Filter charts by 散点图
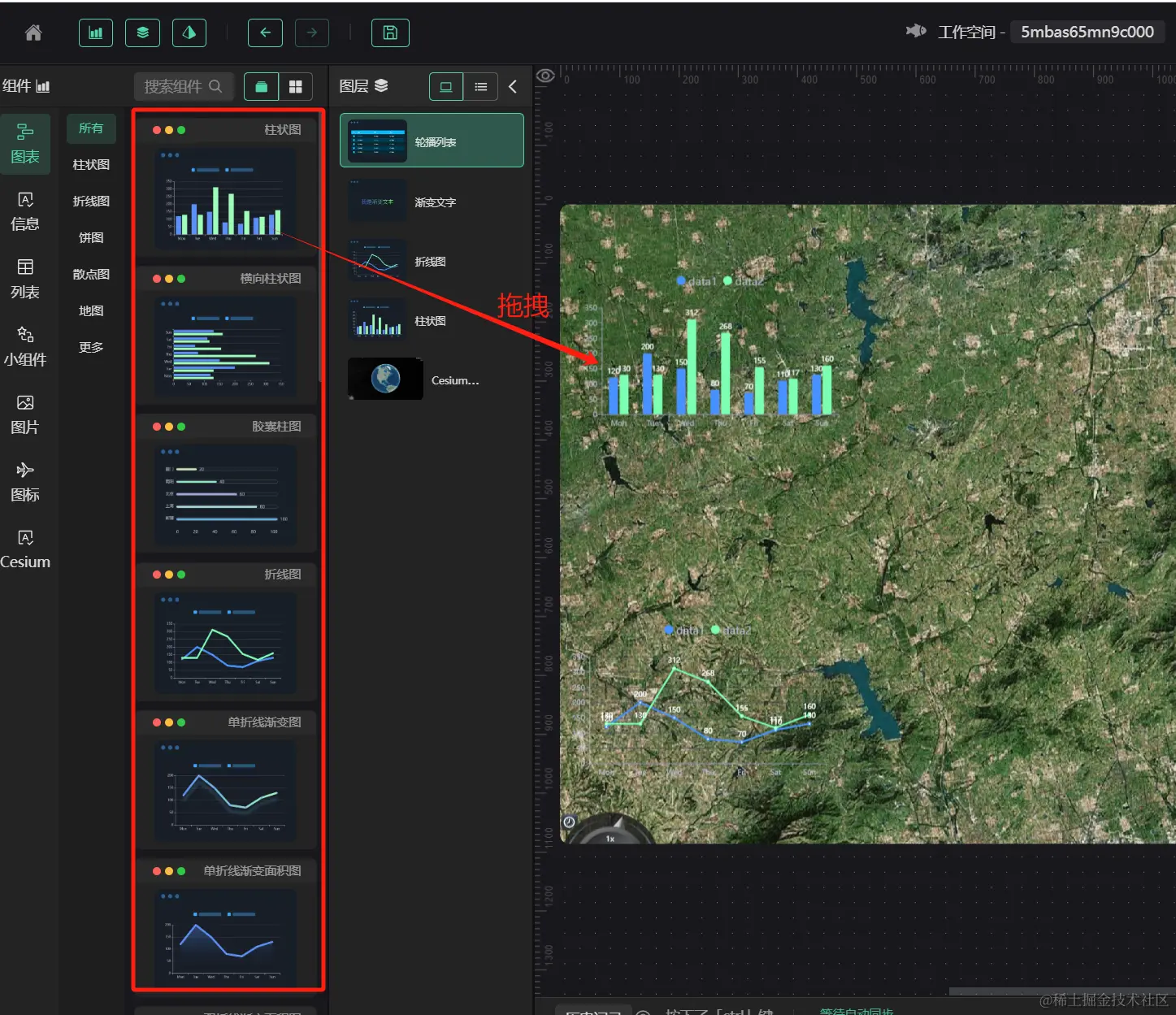This screenshot has width=1176, height=1015. click(91, 275)
